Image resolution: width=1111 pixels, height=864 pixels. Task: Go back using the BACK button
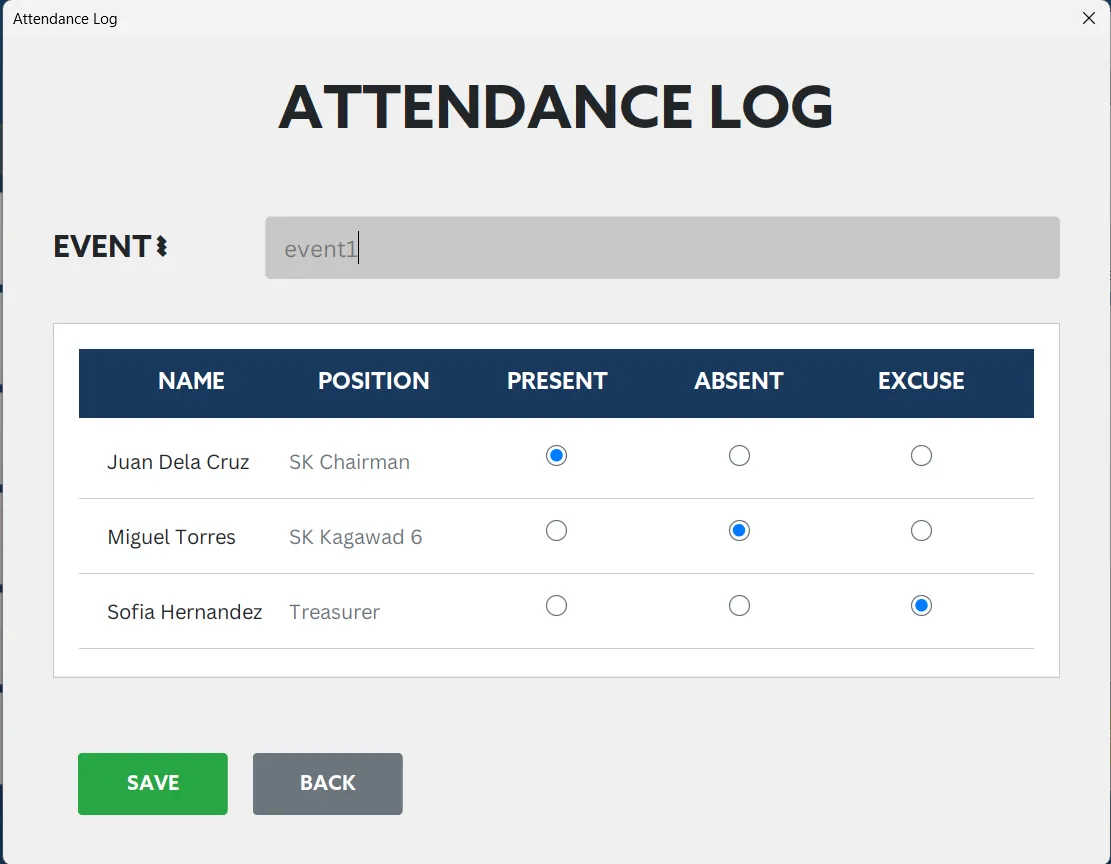pos(327,783)
